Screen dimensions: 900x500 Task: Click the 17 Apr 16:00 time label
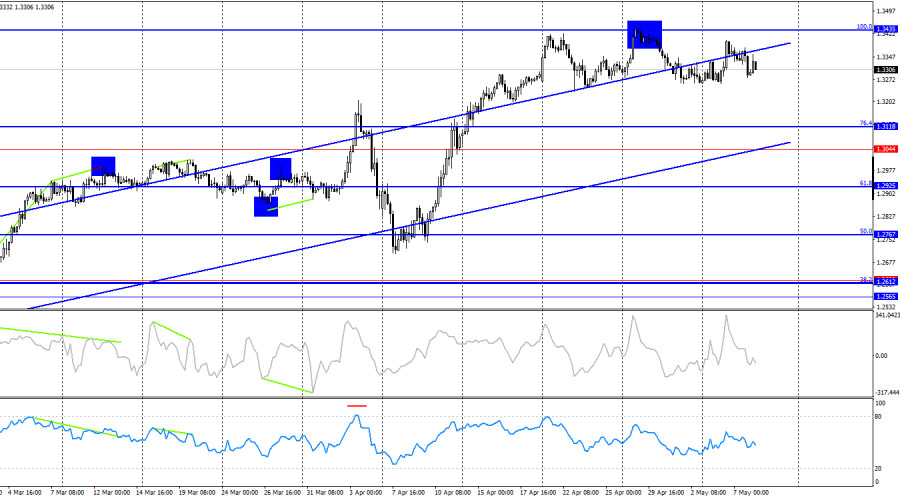(538, 493)
